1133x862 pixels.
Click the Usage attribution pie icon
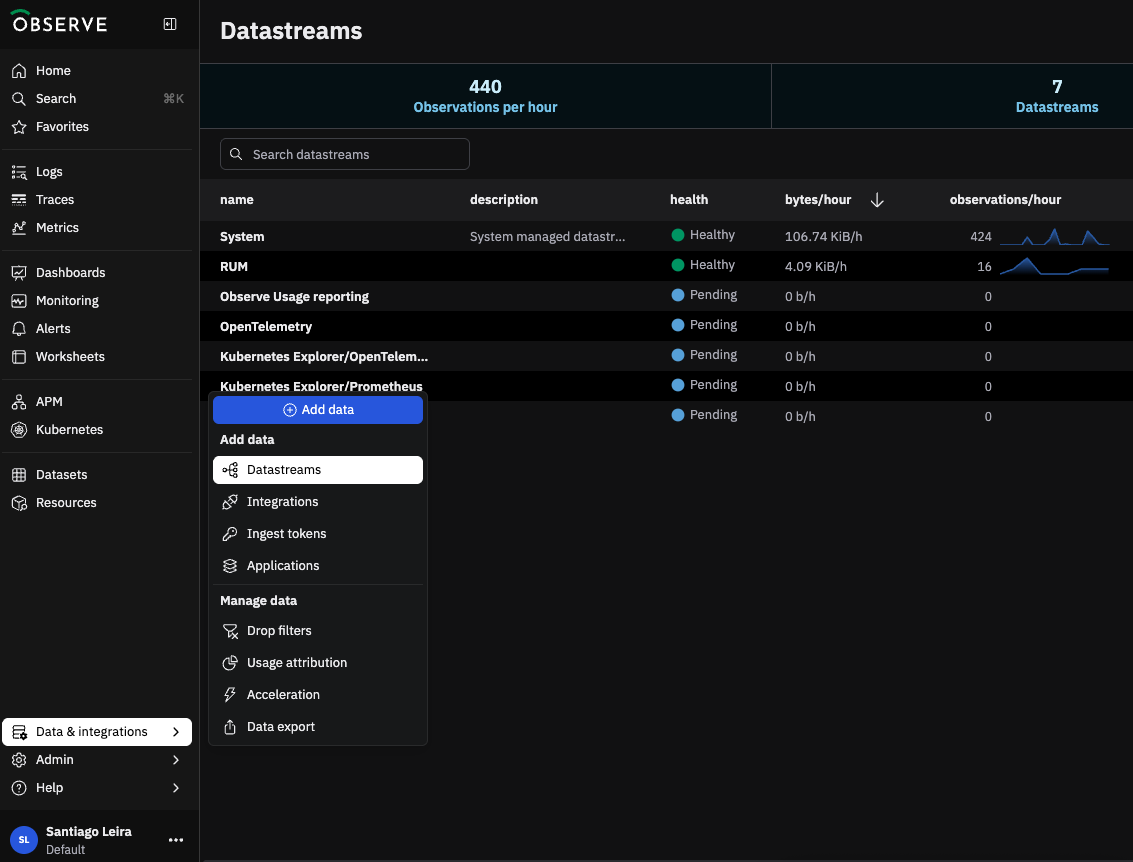click(x=230, y=663)
